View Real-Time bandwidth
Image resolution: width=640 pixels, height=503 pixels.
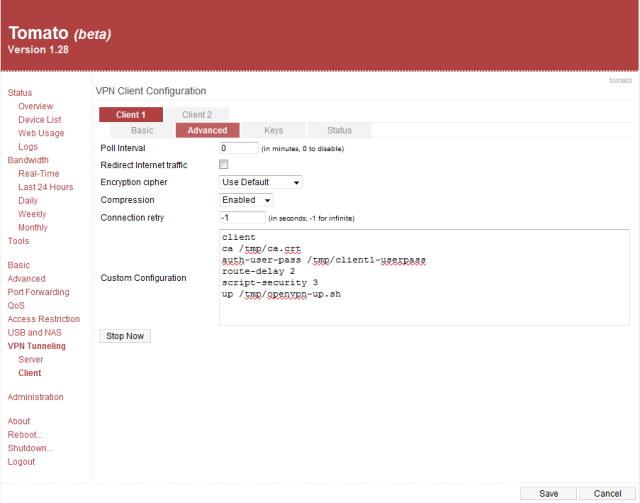(x=39, y=174)
